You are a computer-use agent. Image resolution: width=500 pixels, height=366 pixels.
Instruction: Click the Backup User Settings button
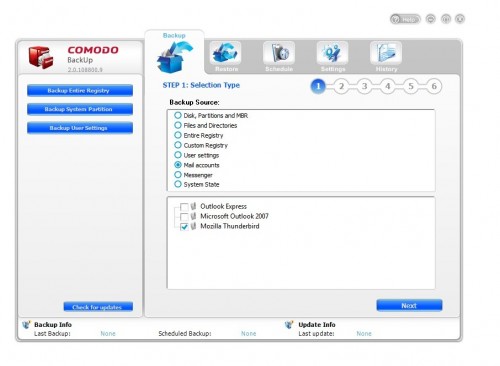coord(80,128)
